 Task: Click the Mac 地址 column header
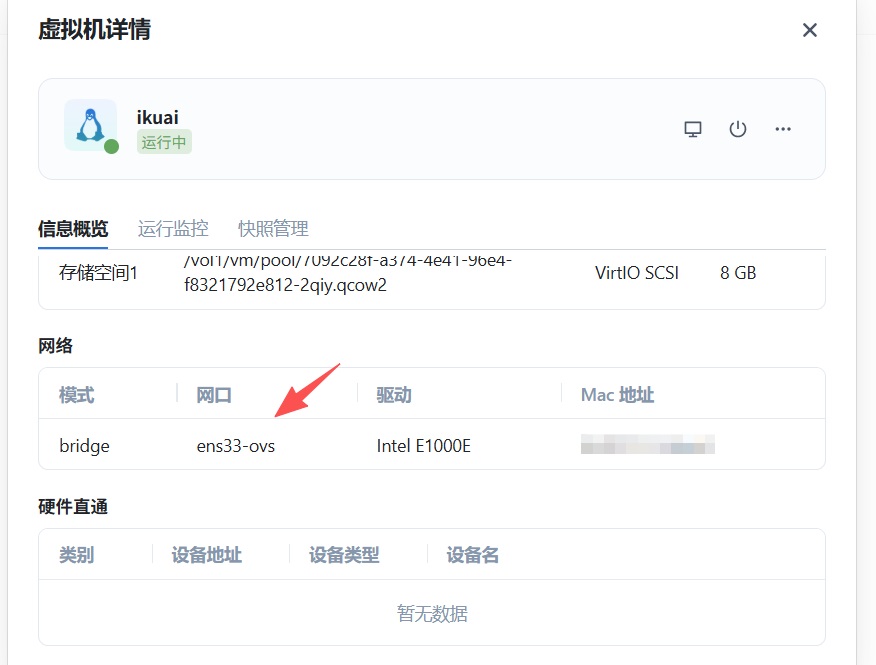(x=617, y=395)
